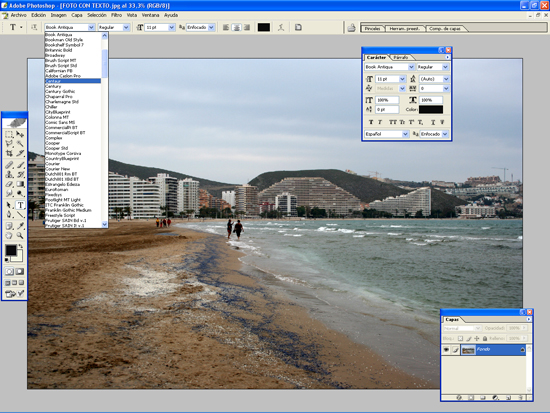The image size is (550, 413).
Task: Click the Fondo layer thumbnail
Action: (x=468, y=350)
